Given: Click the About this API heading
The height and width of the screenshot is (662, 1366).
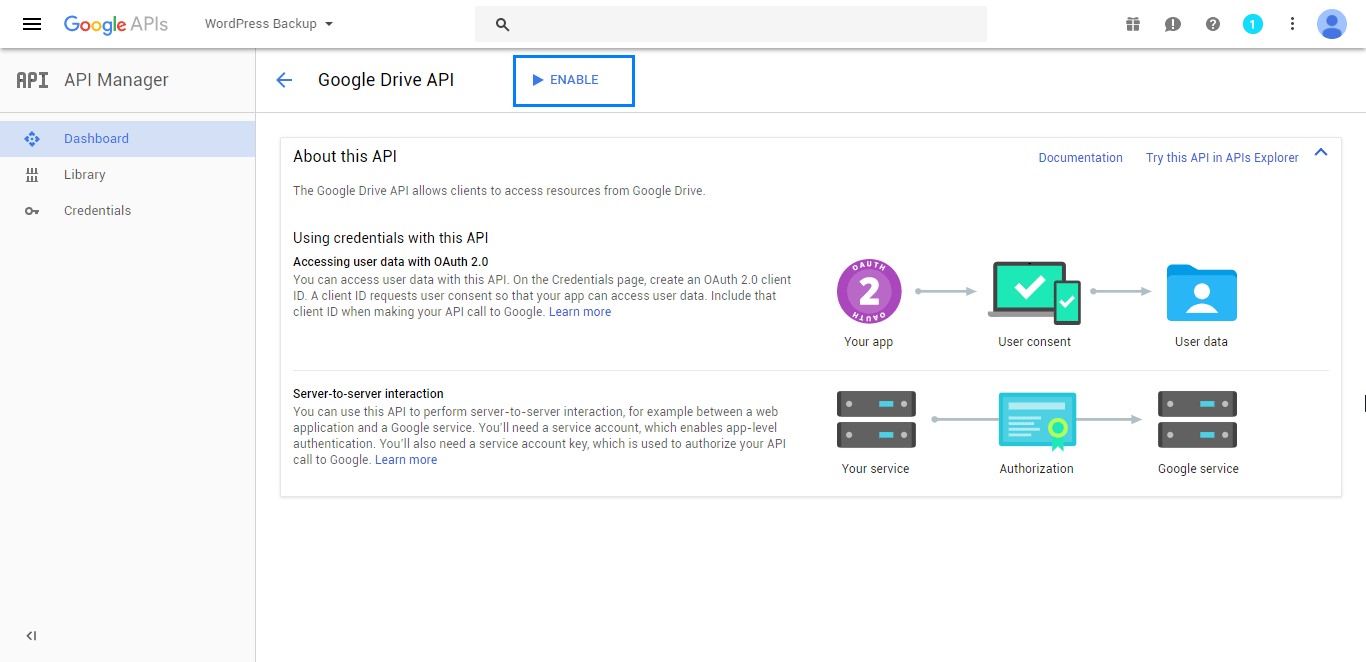Looking at the screenshot, I should click(345, 156).
